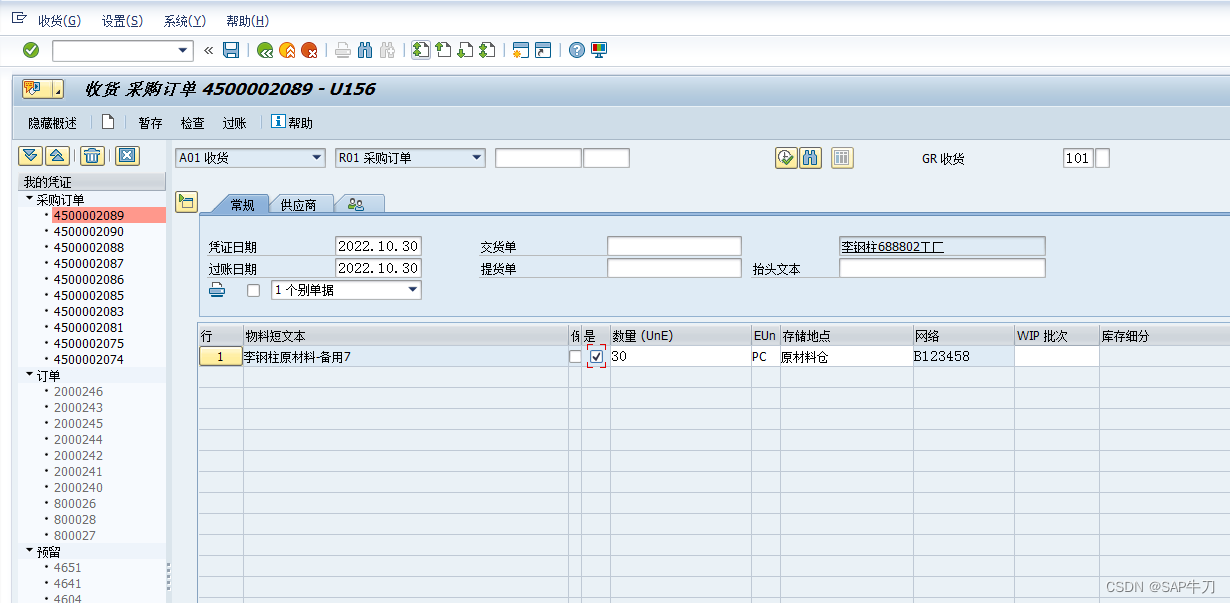Go to First Page icon
The height and width of the screenshot is (603, 1230).
click(x=421, y=50)
